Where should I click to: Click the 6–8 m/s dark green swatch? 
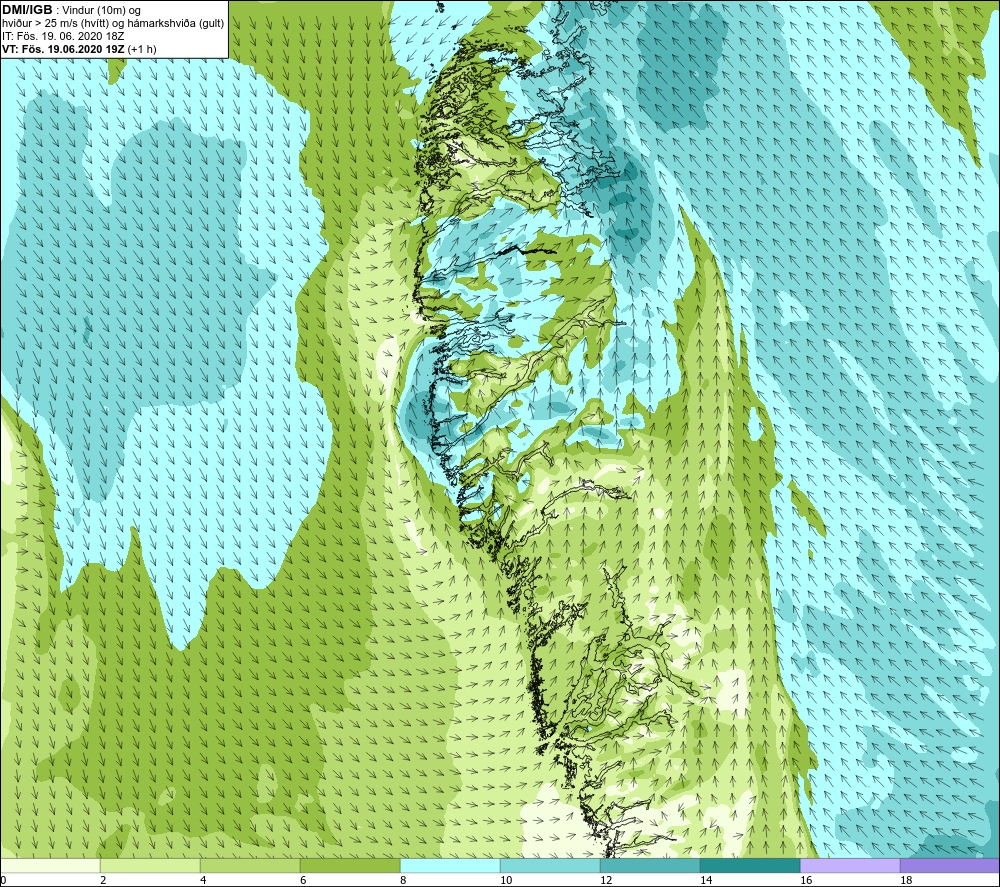tap(350, 865)
